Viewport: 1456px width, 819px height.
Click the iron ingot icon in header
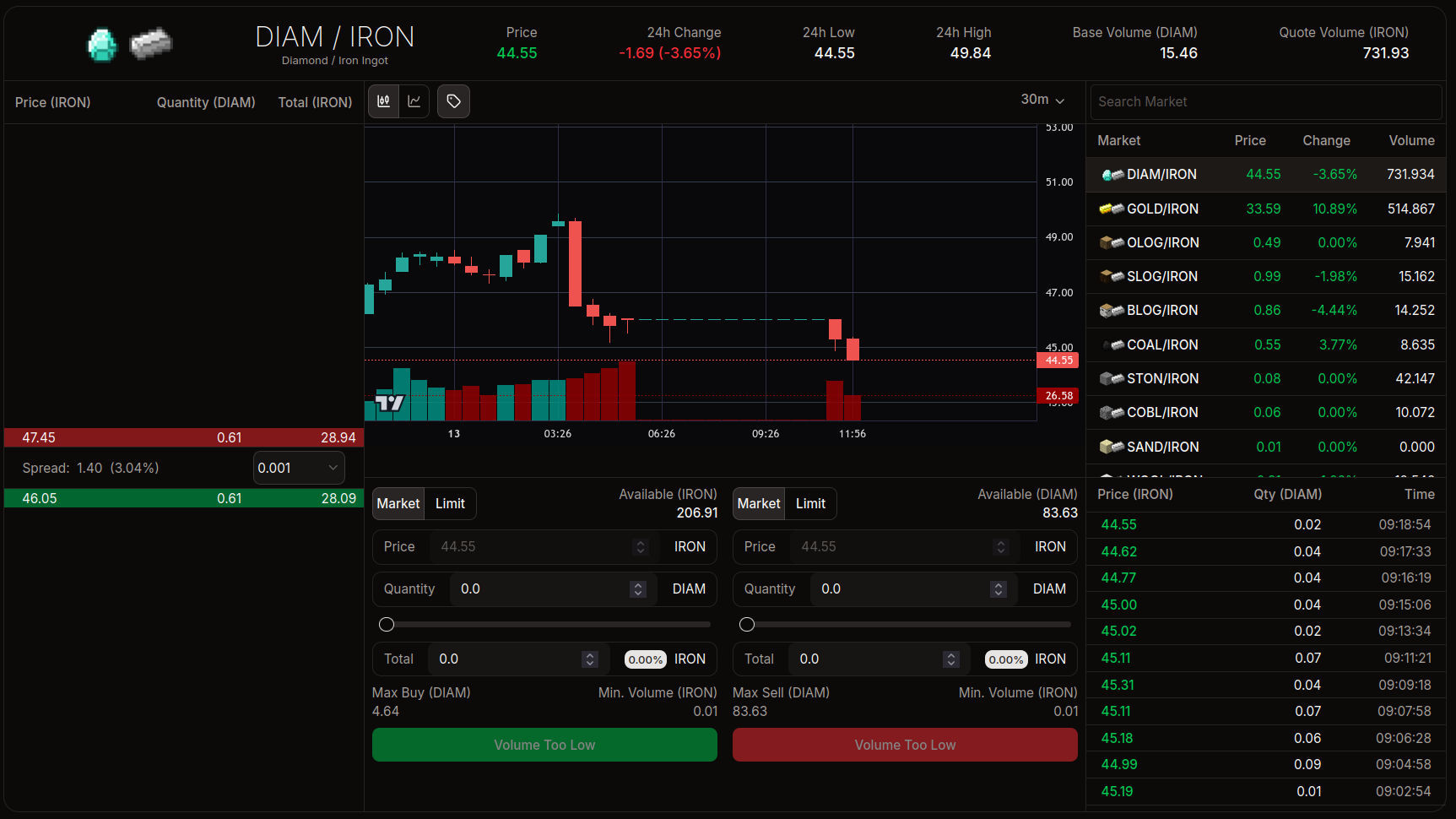tap(151, 43)
